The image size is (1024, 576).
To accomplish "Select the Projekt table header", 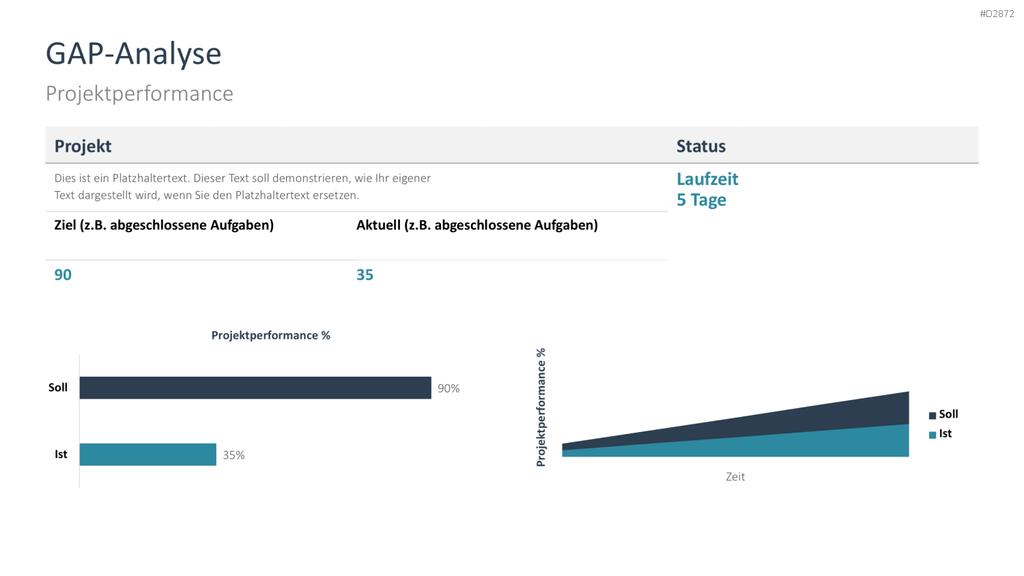I will [83, 146].
